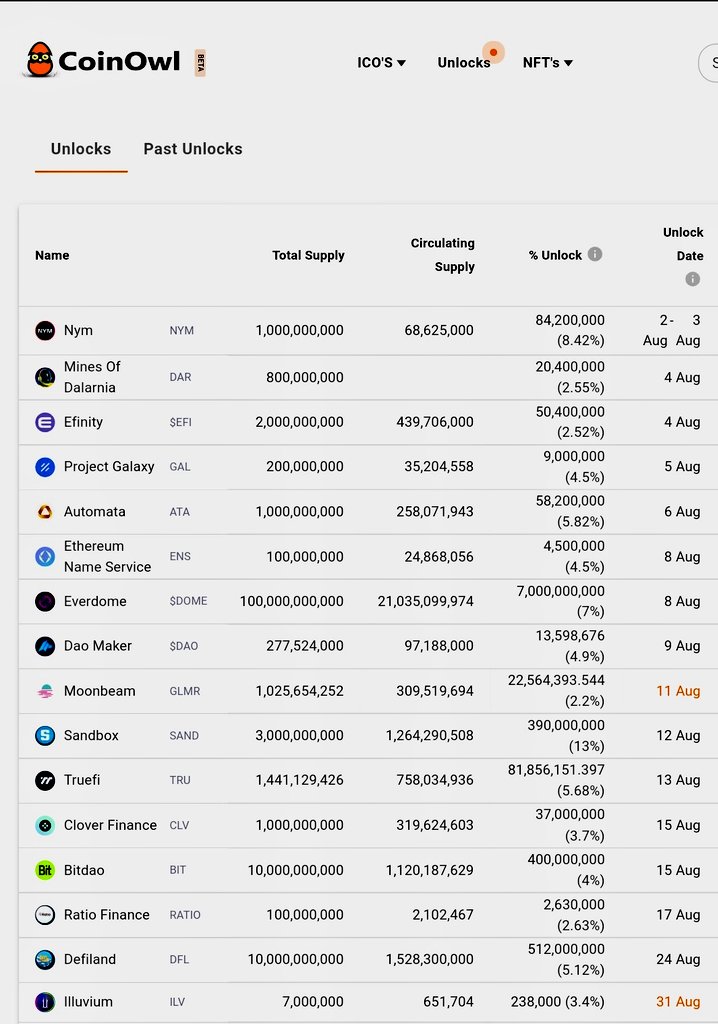
Task: Sort by the Total Supply column header
Action: click(308, 255)
